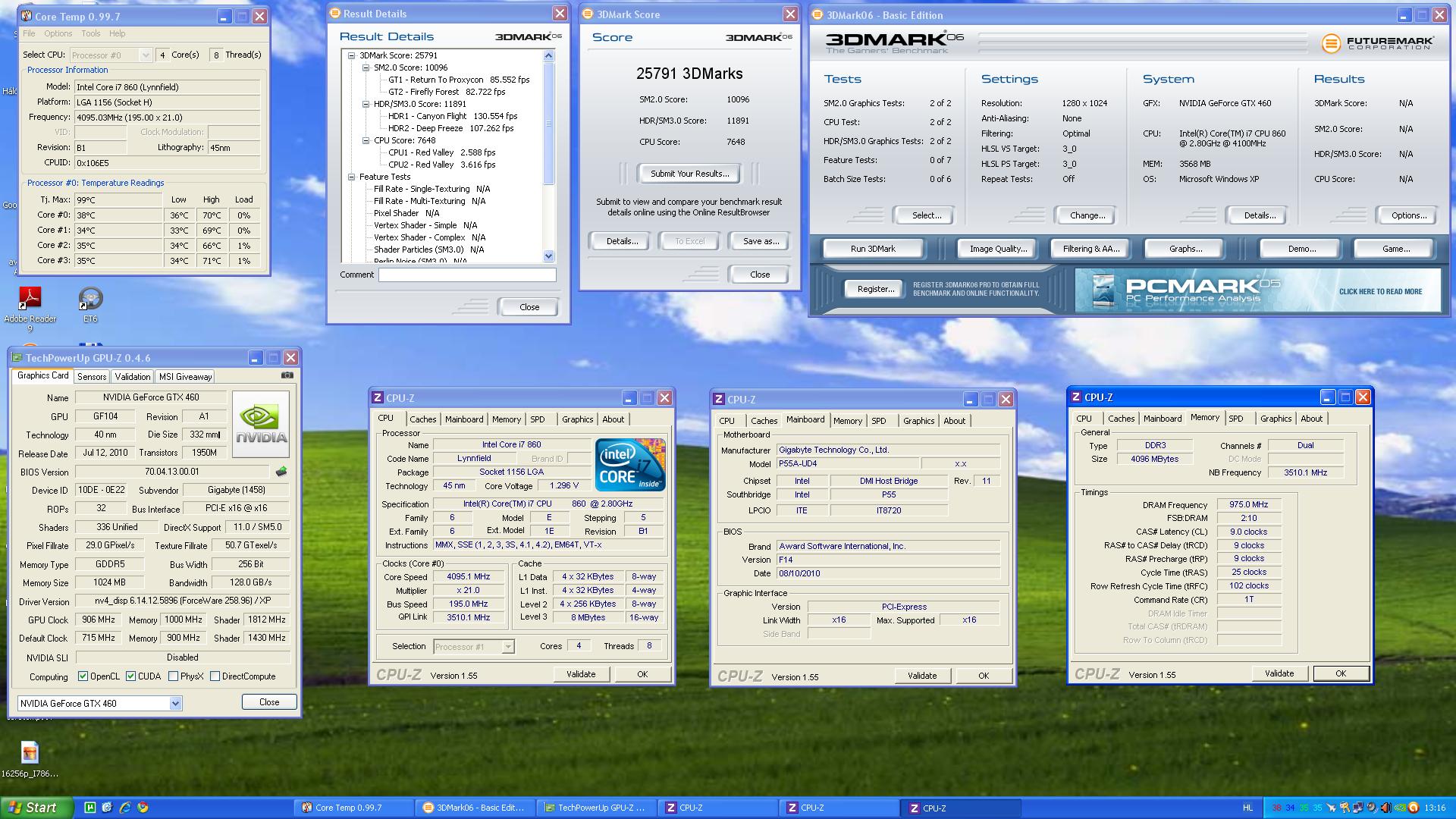The width and height of the screenshot is (1456, 819).
Task: Click the Run 3DMark button
Action: (x=873, y=249)
